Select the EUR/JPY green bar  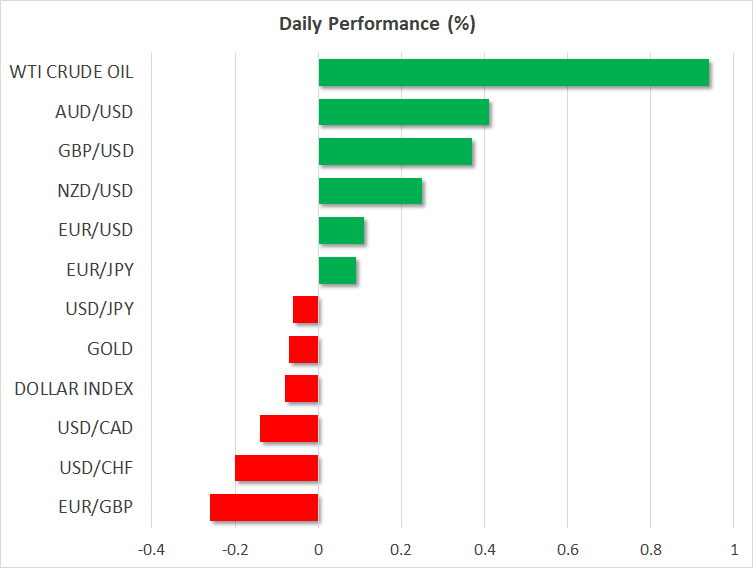(x=337, y=270)
